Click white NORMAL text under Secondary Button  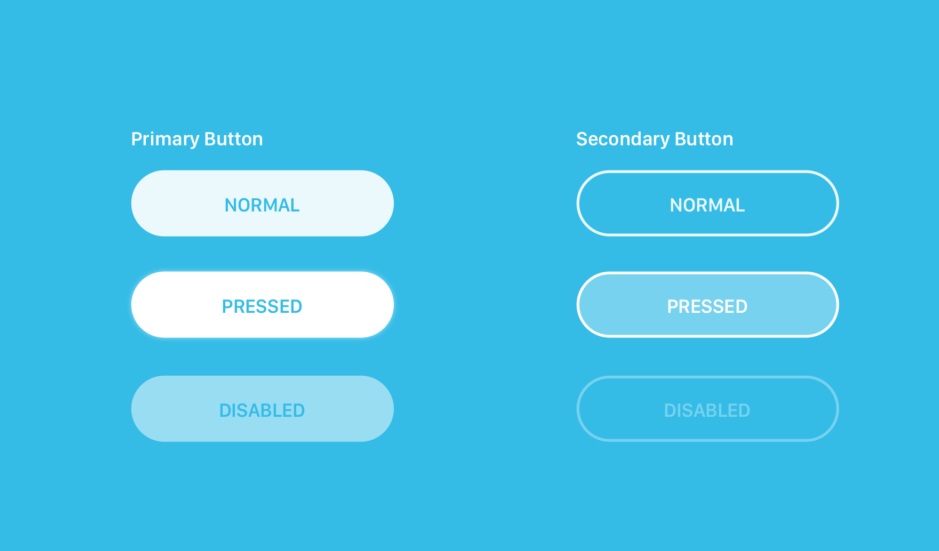tap(707, 205)
